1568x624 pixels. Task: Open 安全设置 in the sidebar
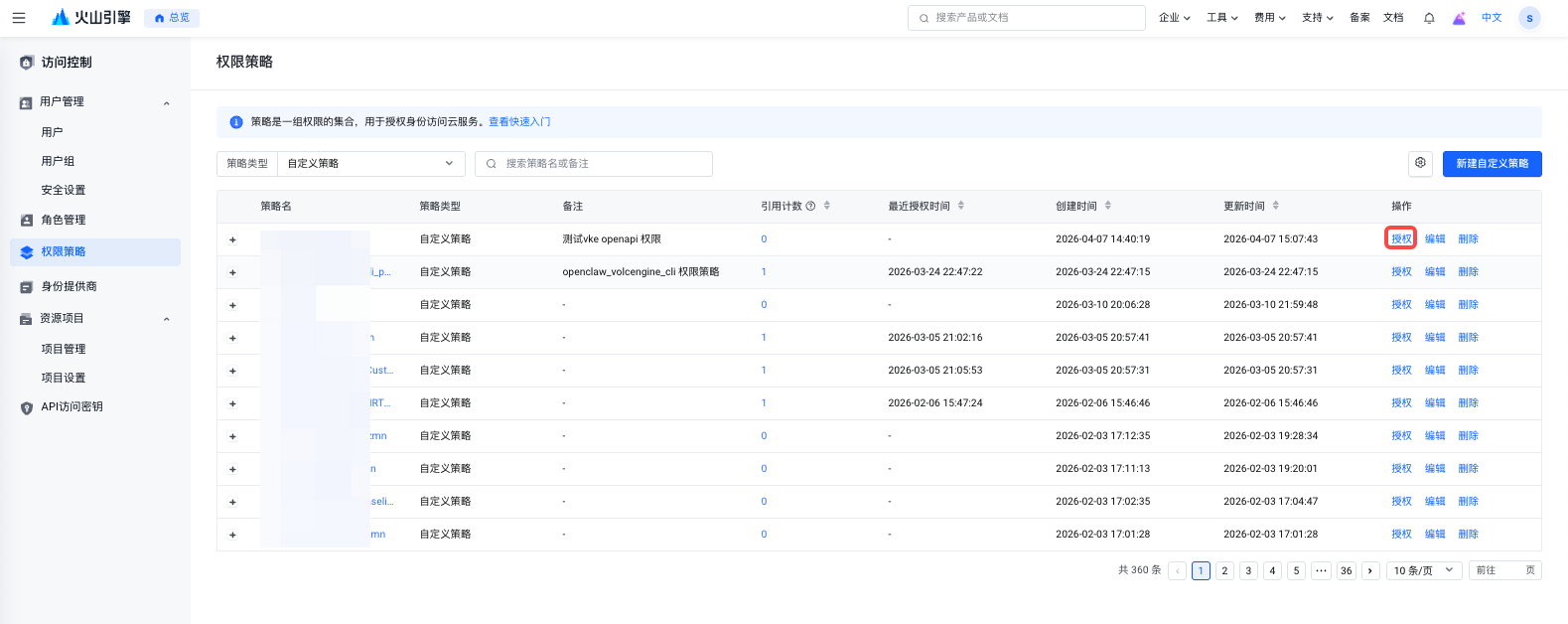coord(64,190)
